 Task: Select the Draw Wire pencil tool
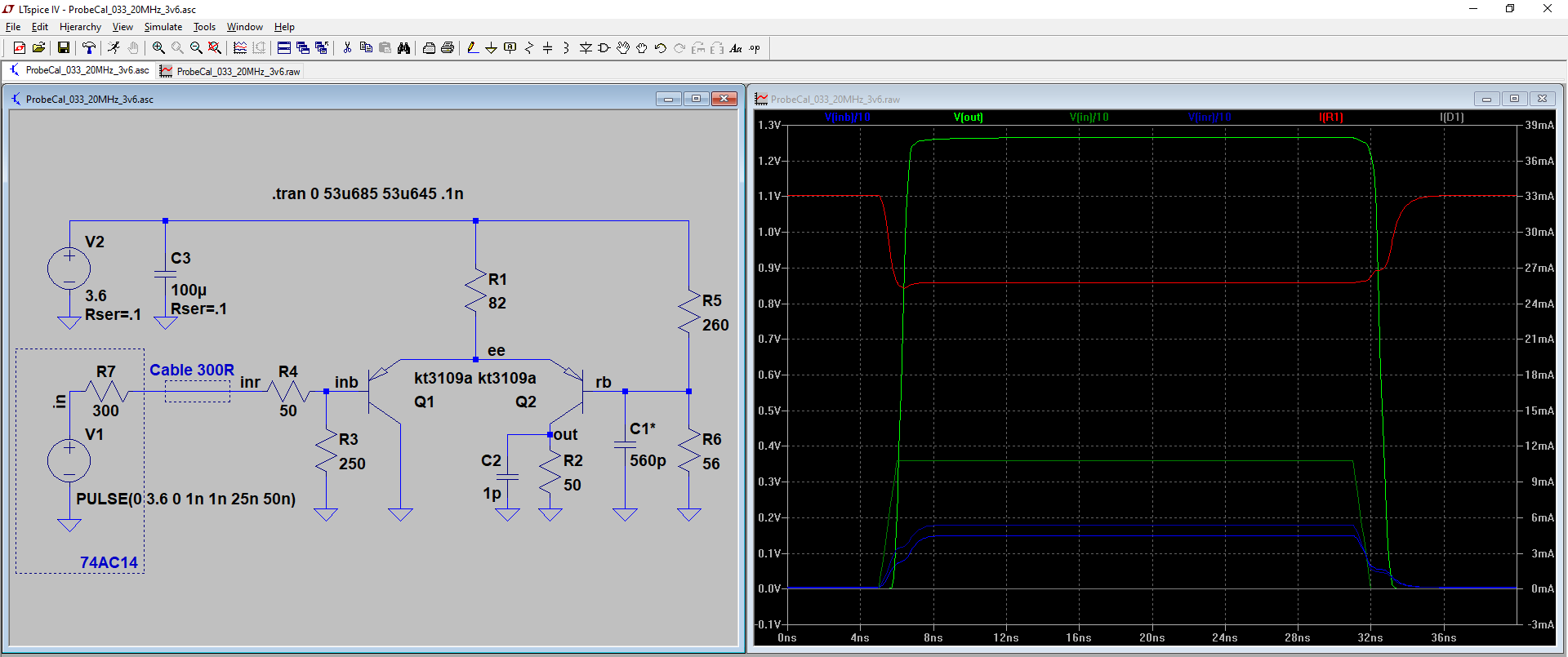tap(473, 48)
